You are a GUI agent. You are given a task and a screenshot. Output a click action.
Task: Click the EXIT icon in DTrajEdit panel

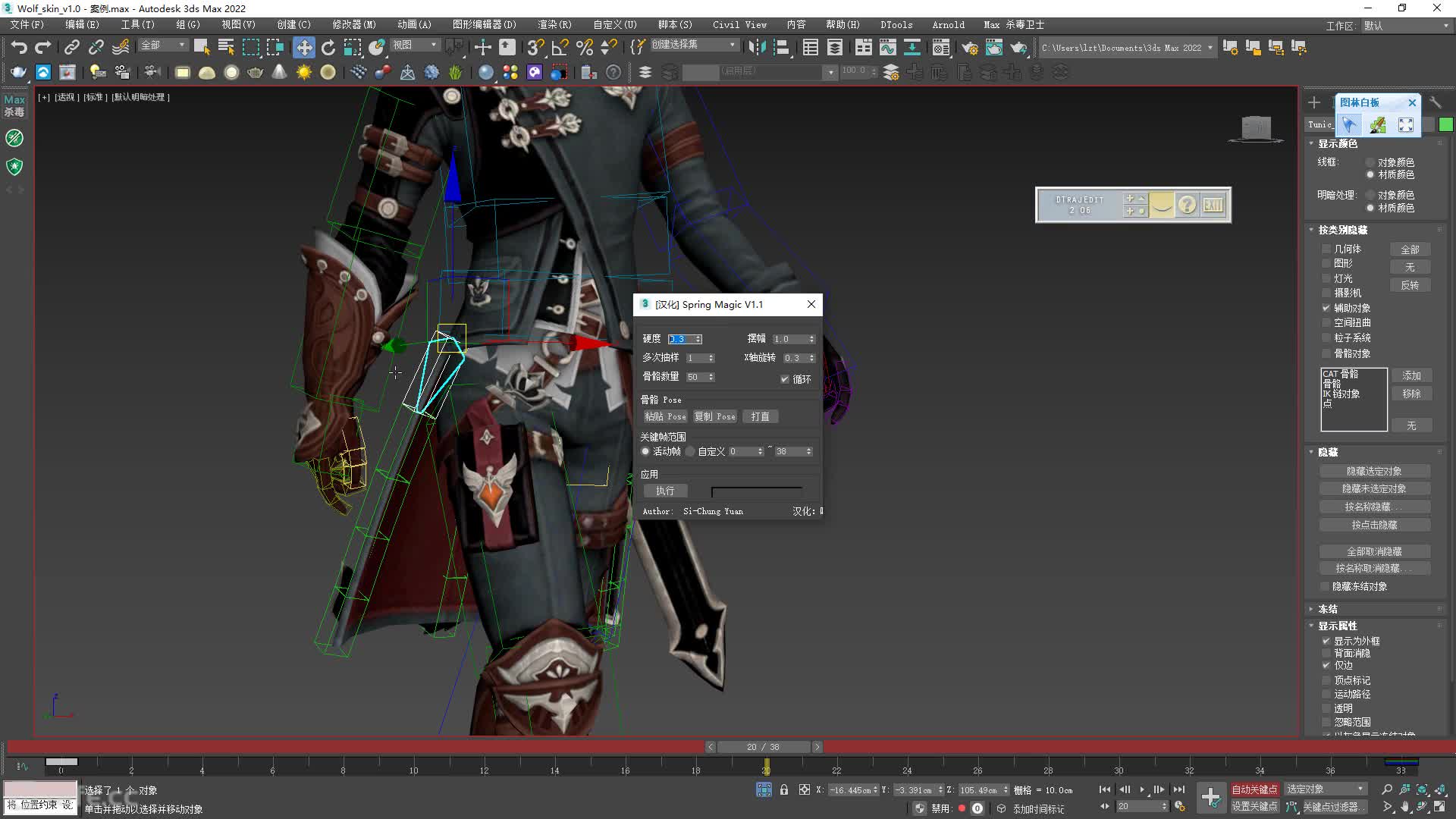(1213, 205)
